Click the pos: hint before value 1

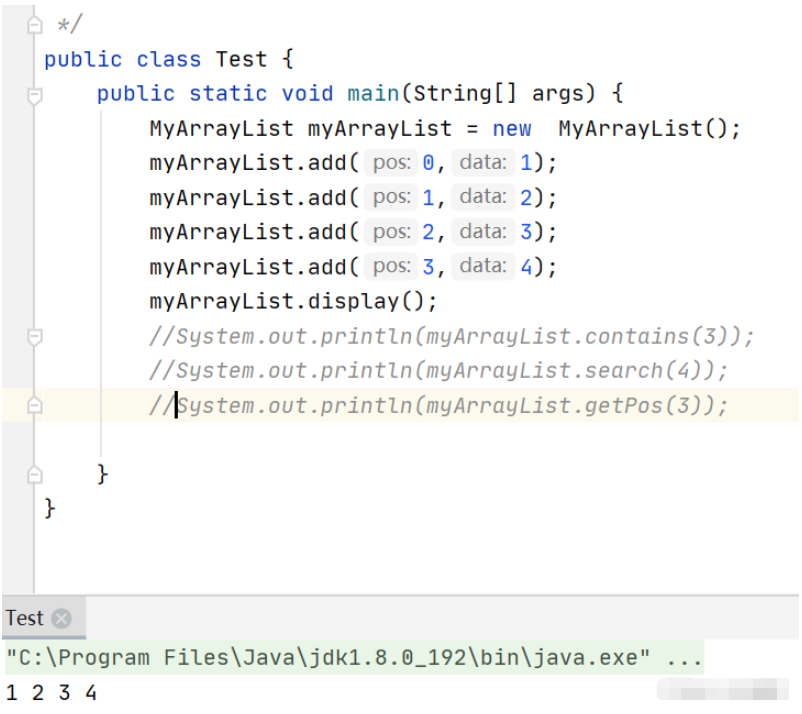coord(391,197)
